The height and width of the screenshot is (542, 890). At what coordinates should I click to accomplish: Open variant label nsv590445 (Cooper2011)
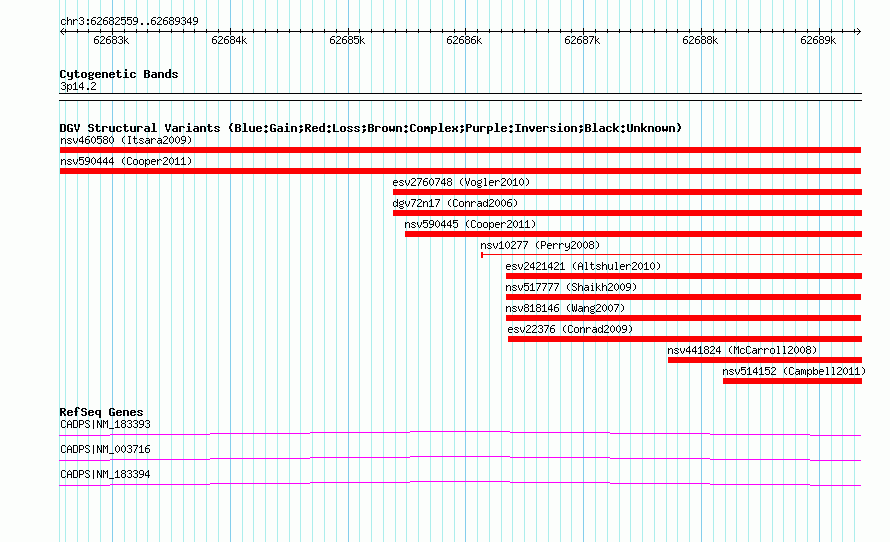pos(470,224)
